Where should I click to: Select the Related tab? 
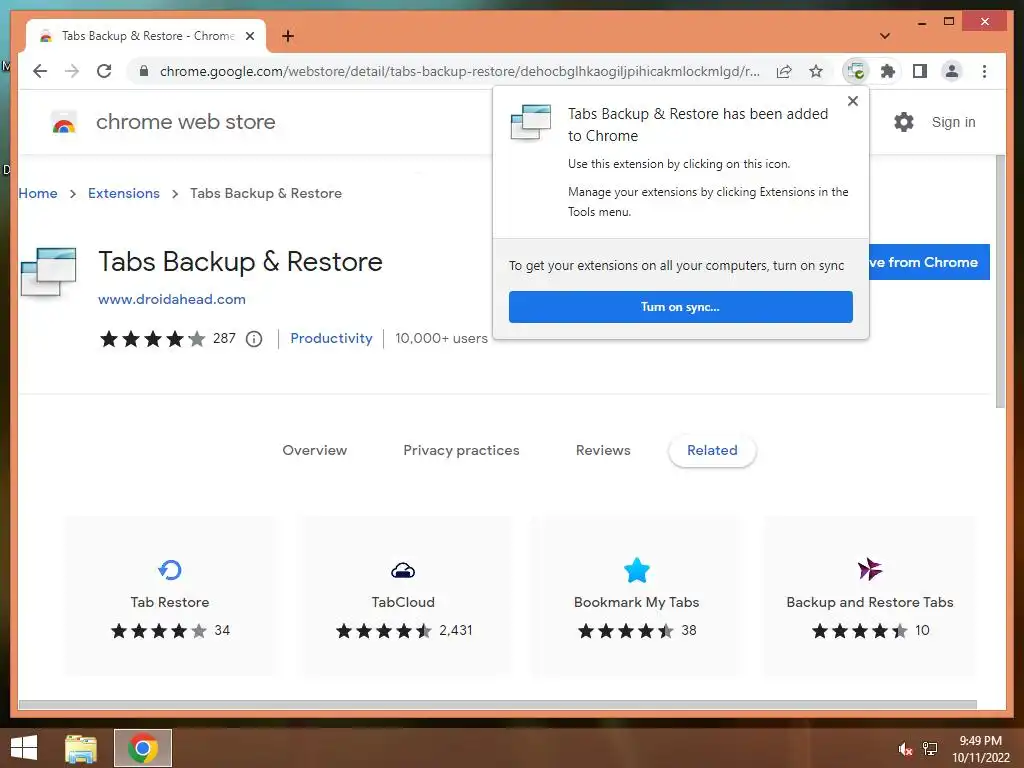pyautogui.click(x=712, y=450)
